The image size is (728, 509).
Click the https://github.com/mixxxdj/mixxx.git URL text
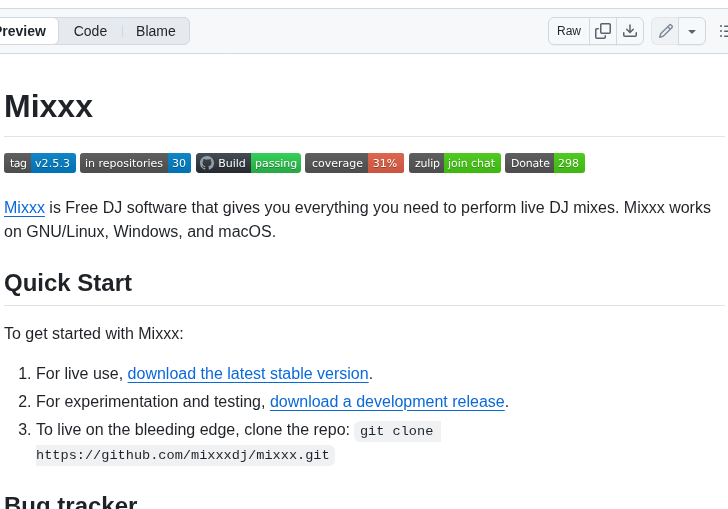182,455
